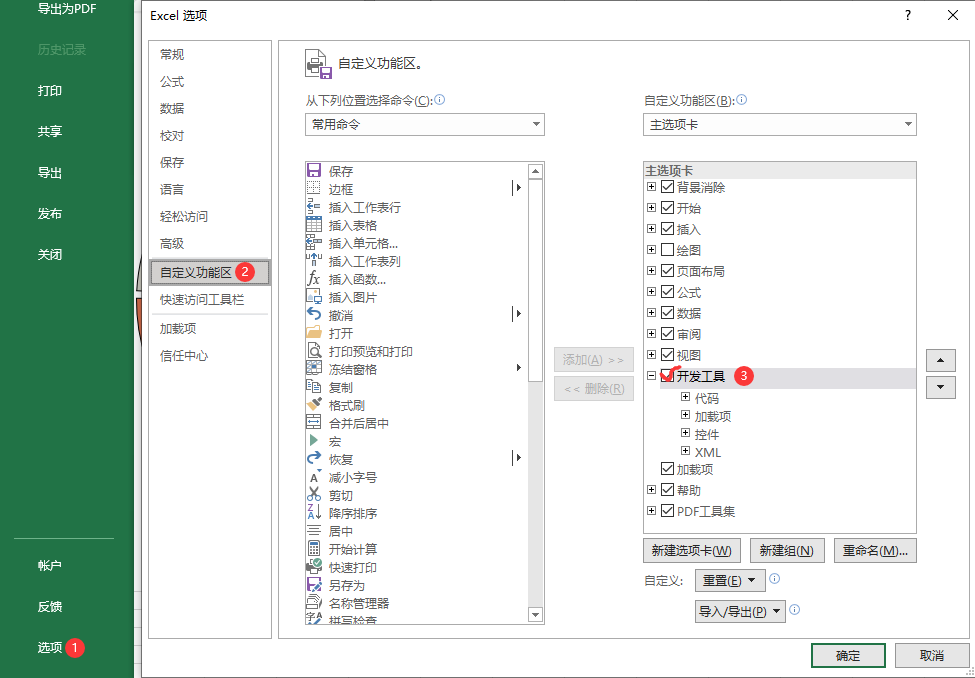Select 自定义功能区 in the sidebar
975x678 pixels.
pos(210,272)
